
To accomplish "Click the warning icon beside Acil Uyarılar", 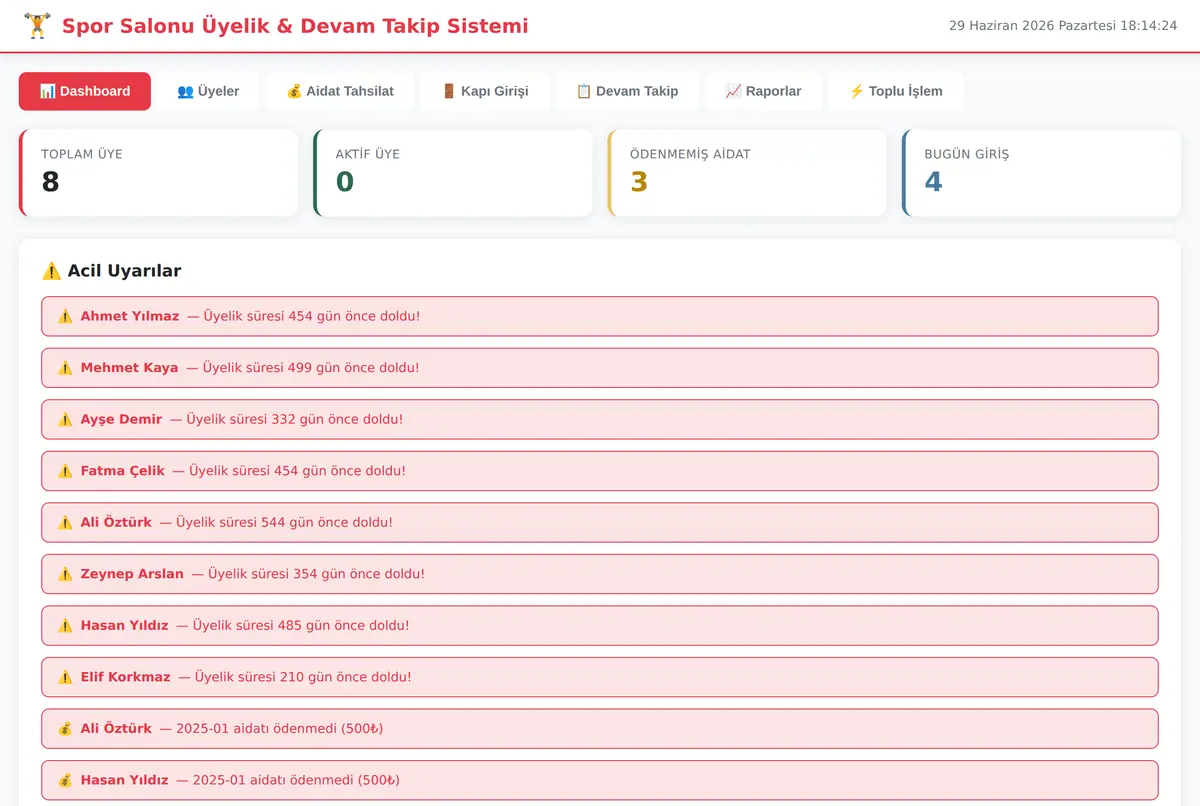I will (51, 271).
